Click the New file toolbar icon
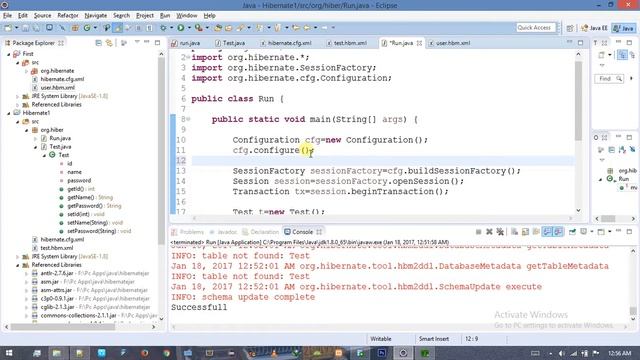This screenshot has height=360, width=640. (x=8, y=28)
